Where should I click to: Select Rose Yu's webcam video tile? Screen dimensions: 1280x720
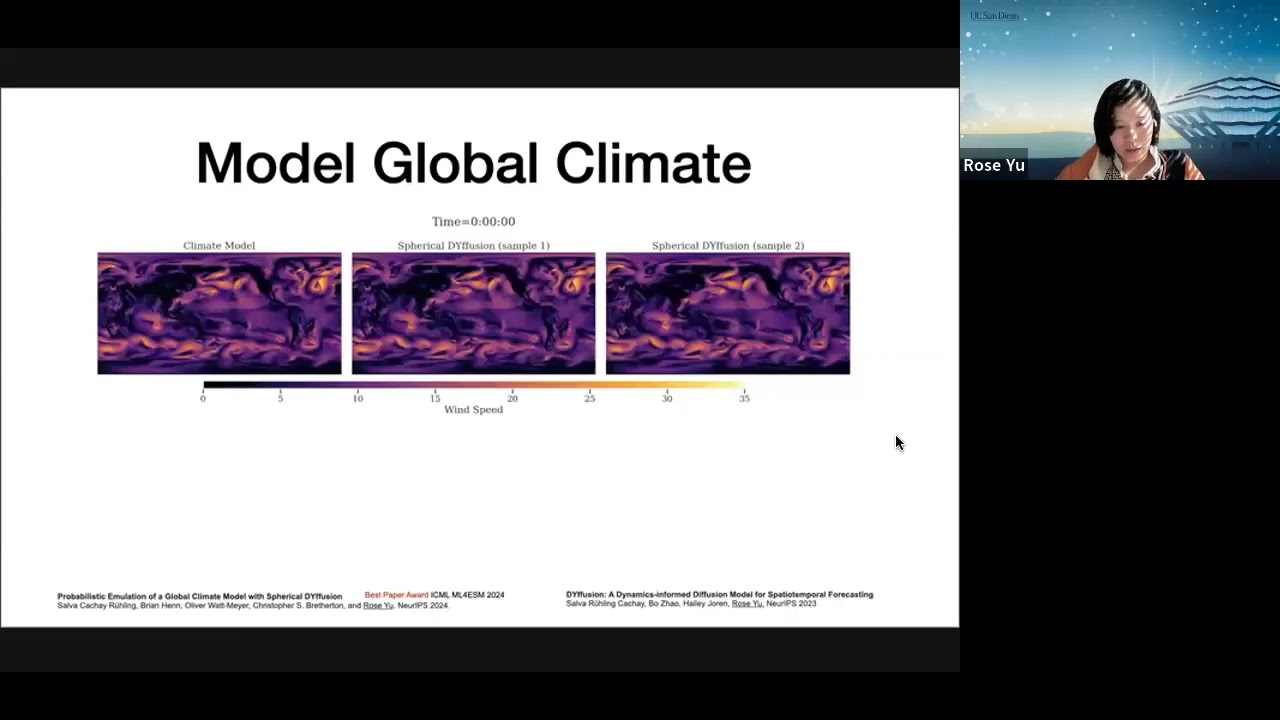pyautogui.click(x=1120, y=90)
